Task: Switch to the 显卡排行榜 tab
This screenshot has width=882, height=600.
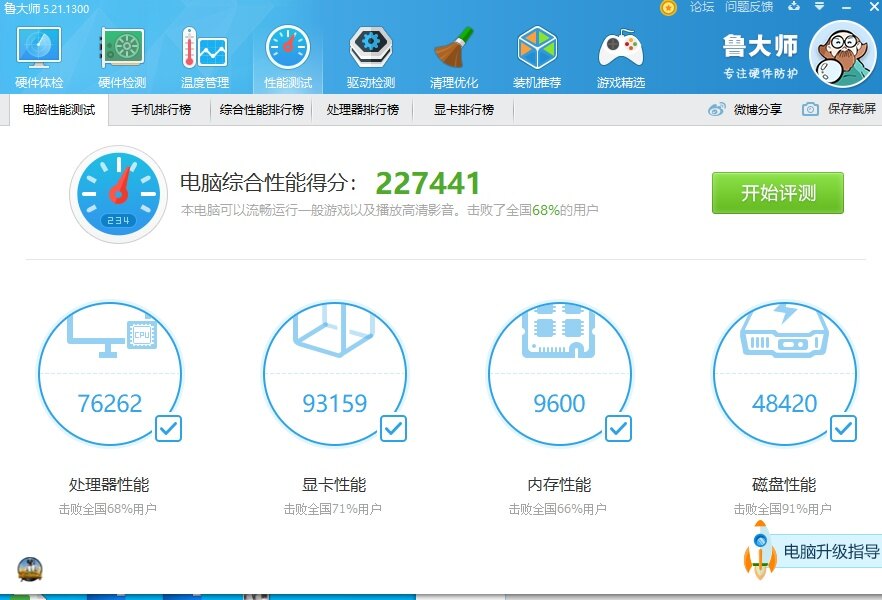Action: [x=463, y=110]
